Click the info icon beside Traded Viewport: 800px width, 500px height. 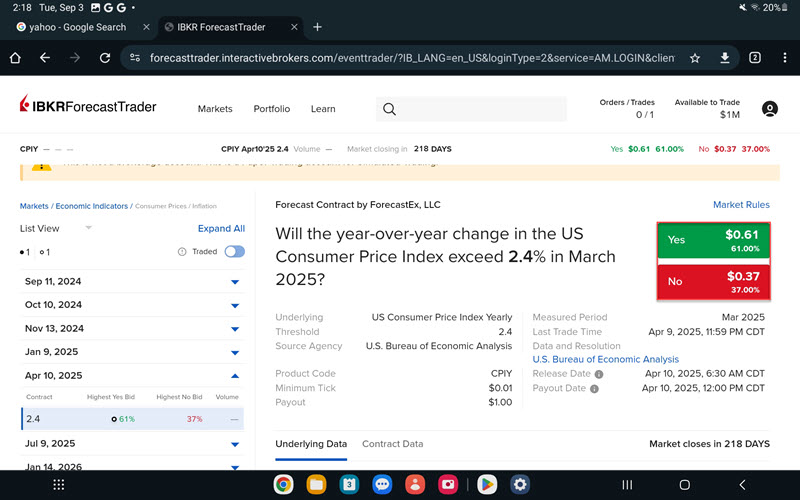182,252
